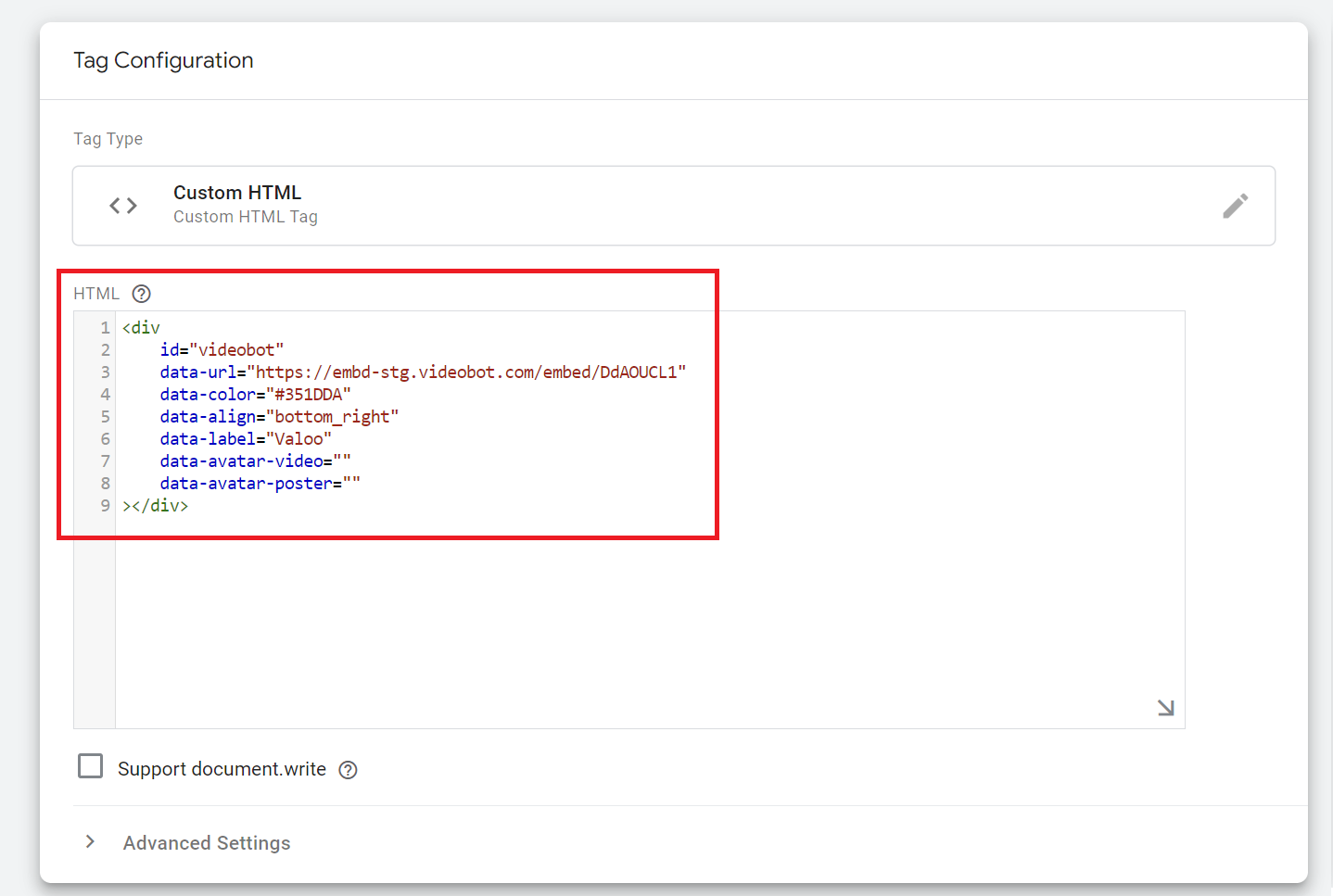Click the code brackets icon beside Custom HTML
Viewport: 1333px width, 896px height.
pos(123,206)
